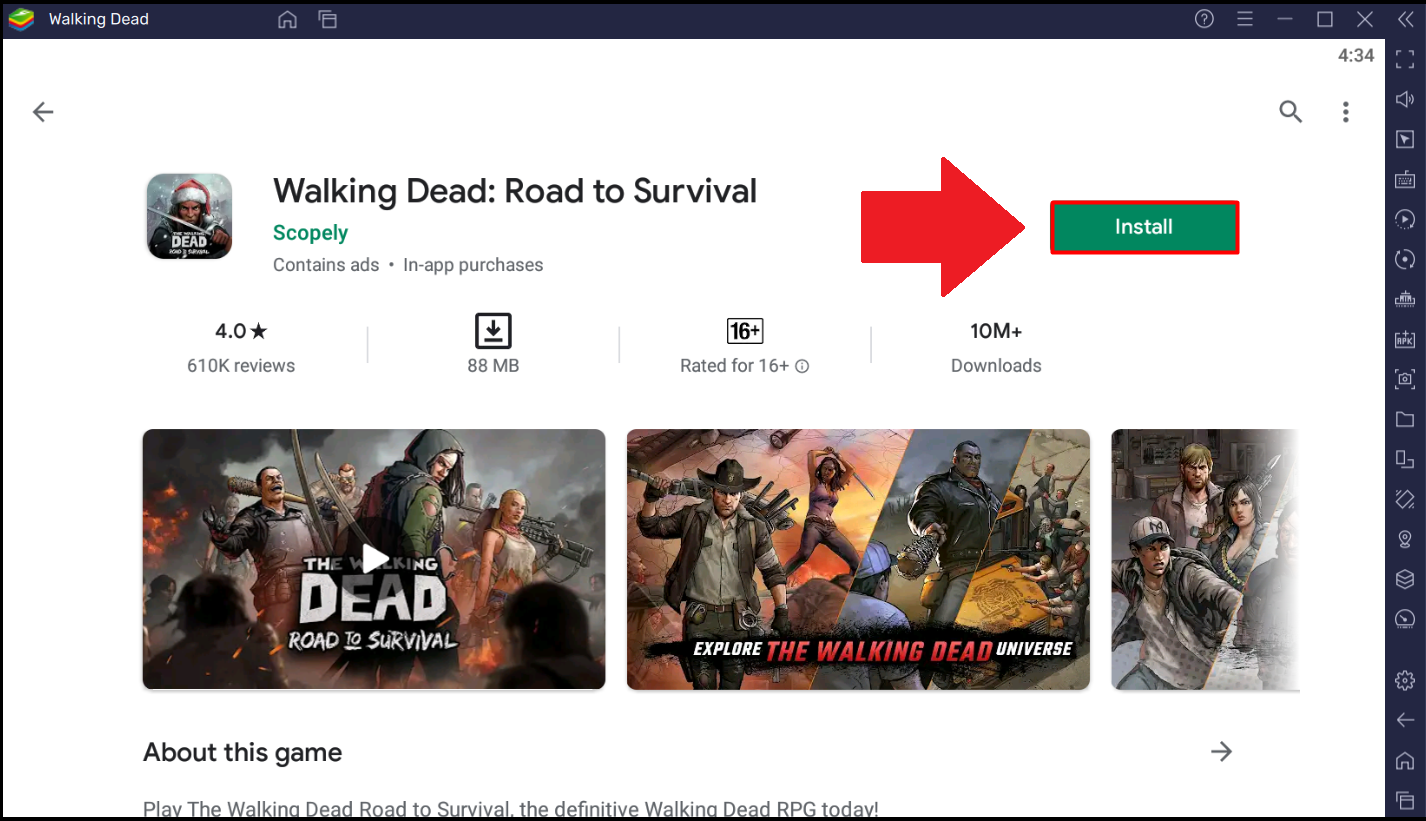The height and width of the screenshot is (821, 1426).
Task: Toggle BlueStacks fullscreen mode
Action: (x=1405, y=60)
